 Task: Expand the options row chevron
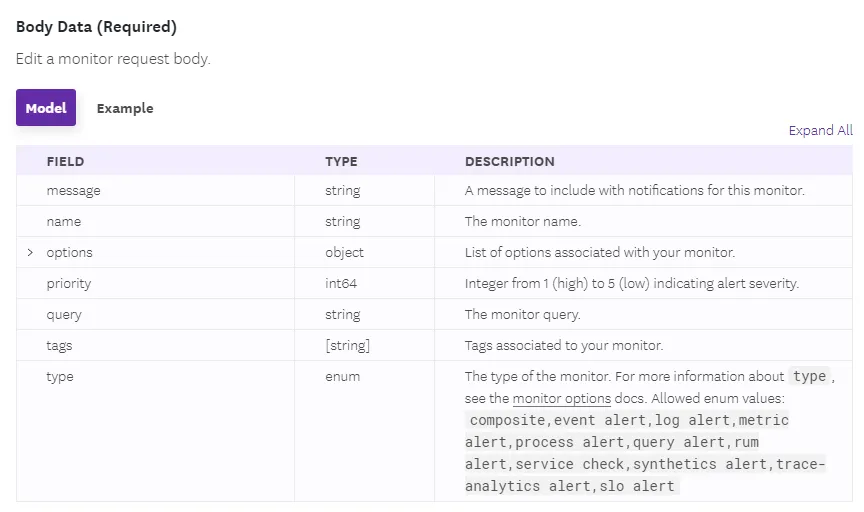(30, 253)
